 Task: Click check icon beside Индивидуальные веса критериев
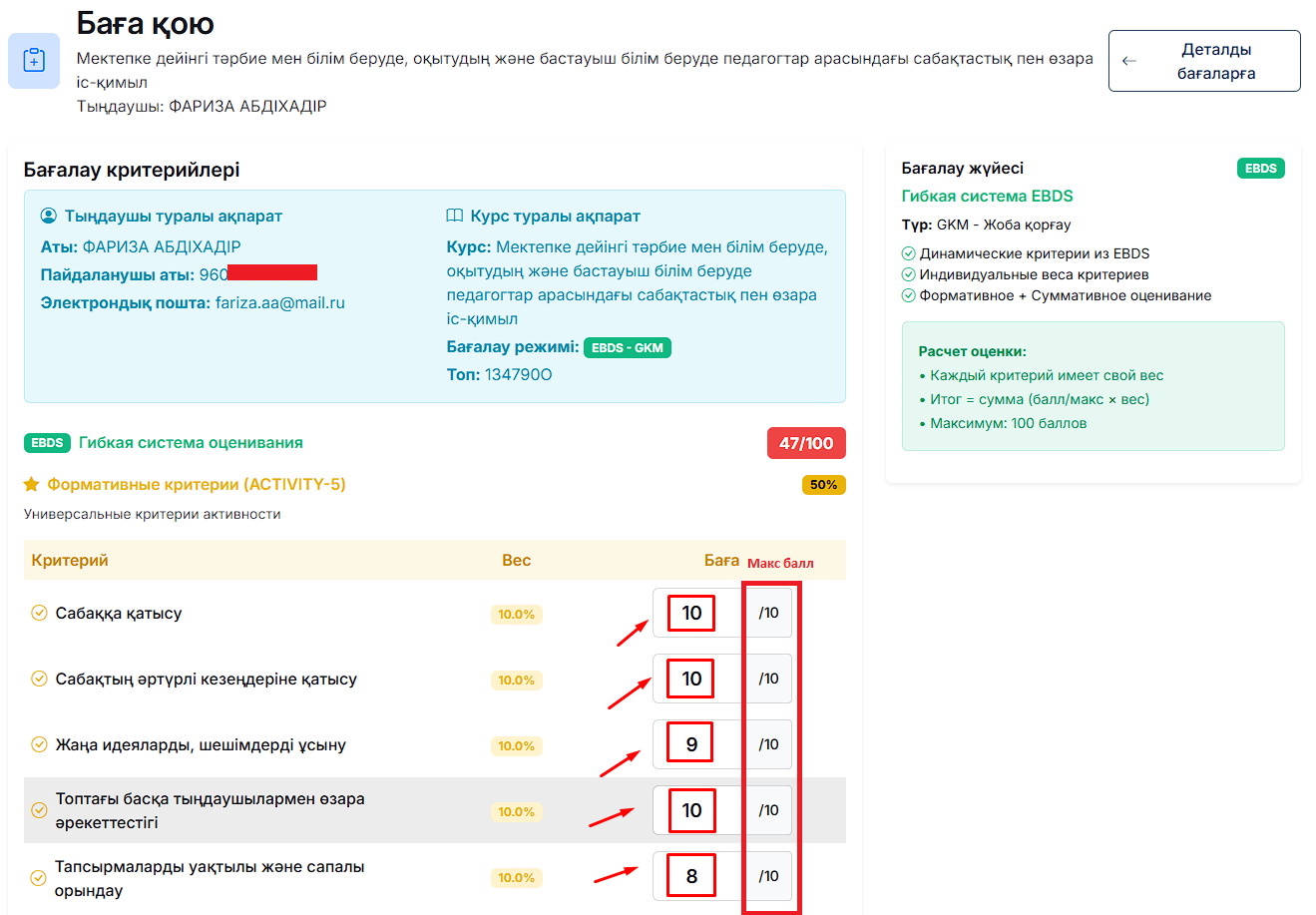click(908, 274)
